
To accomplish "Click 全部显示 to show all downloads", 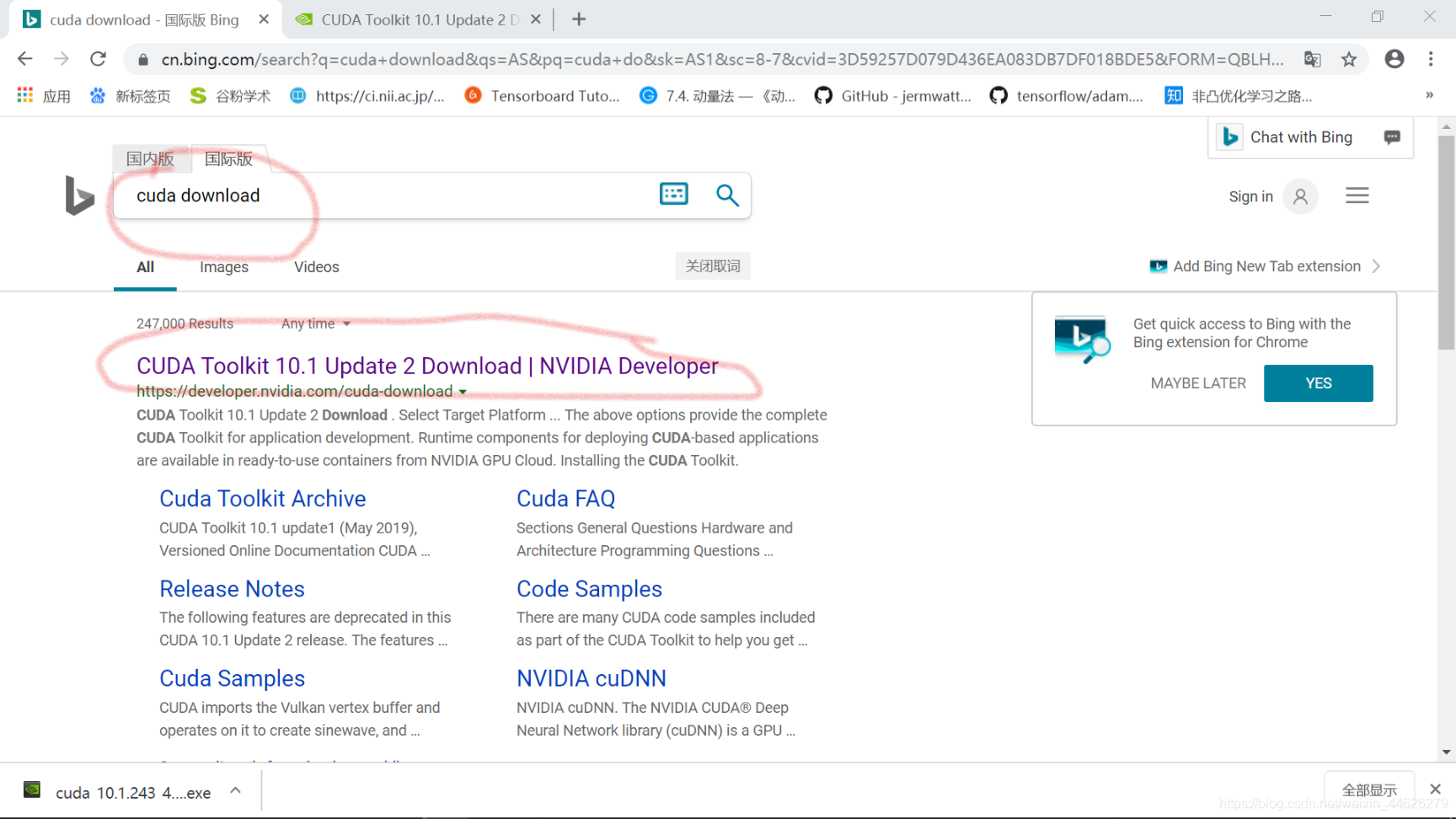I will 1369,790.
